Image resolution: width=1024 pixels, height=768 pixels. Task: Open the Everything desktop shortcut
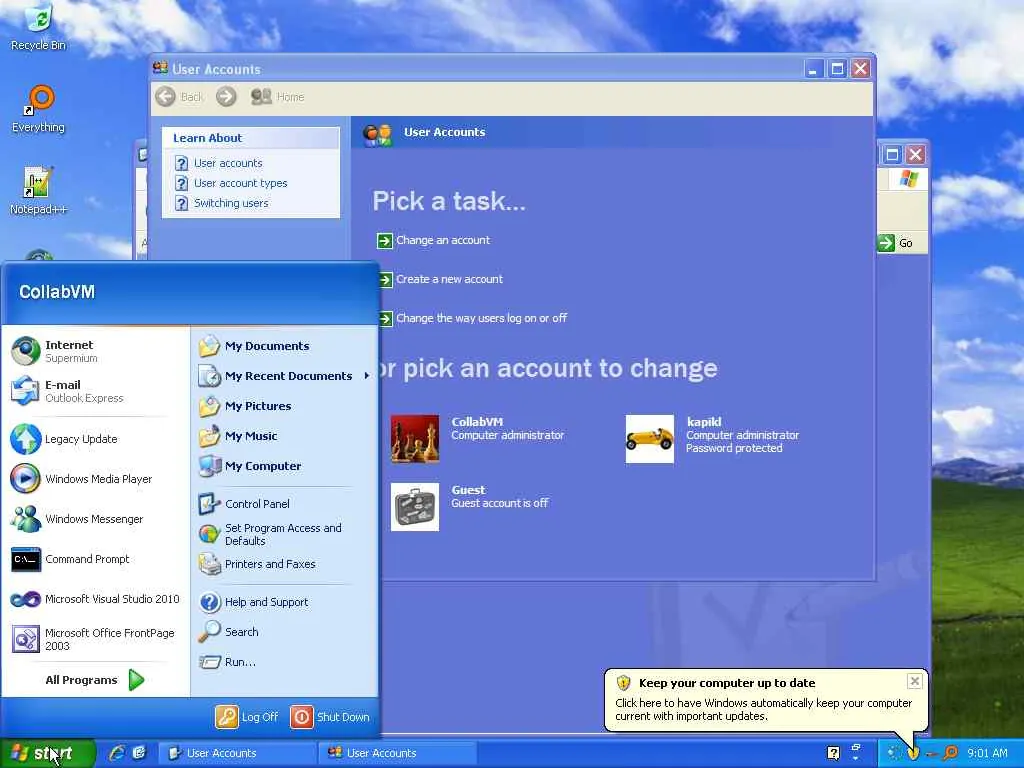39,109
